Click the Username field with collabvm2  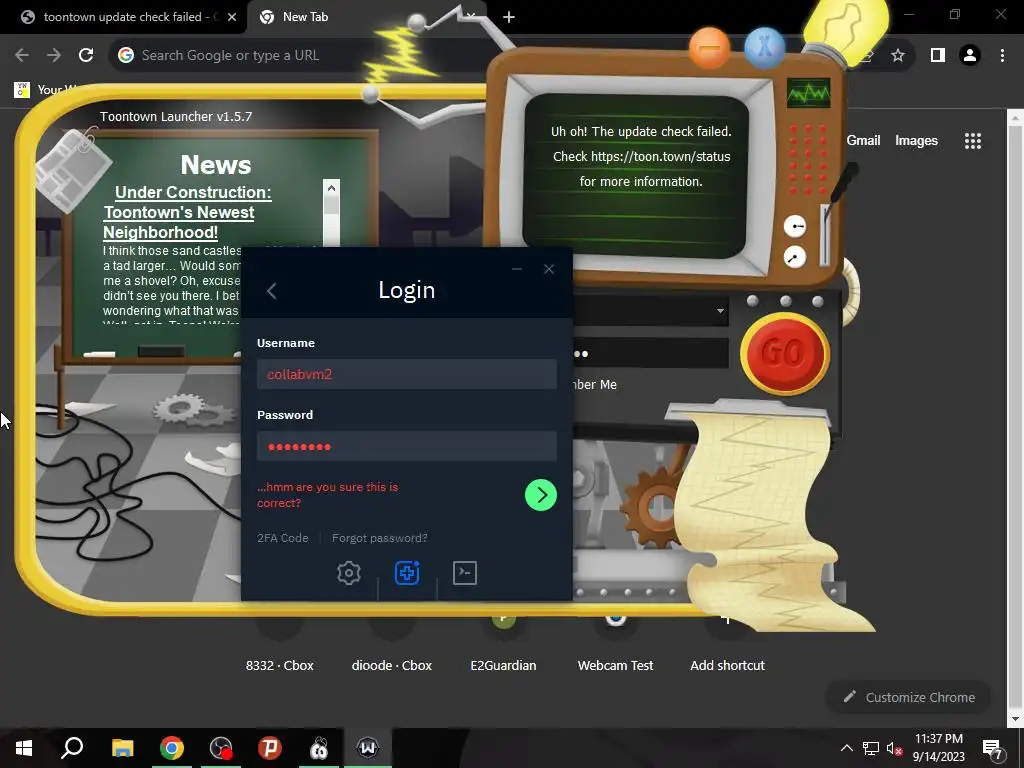point(407,374)
